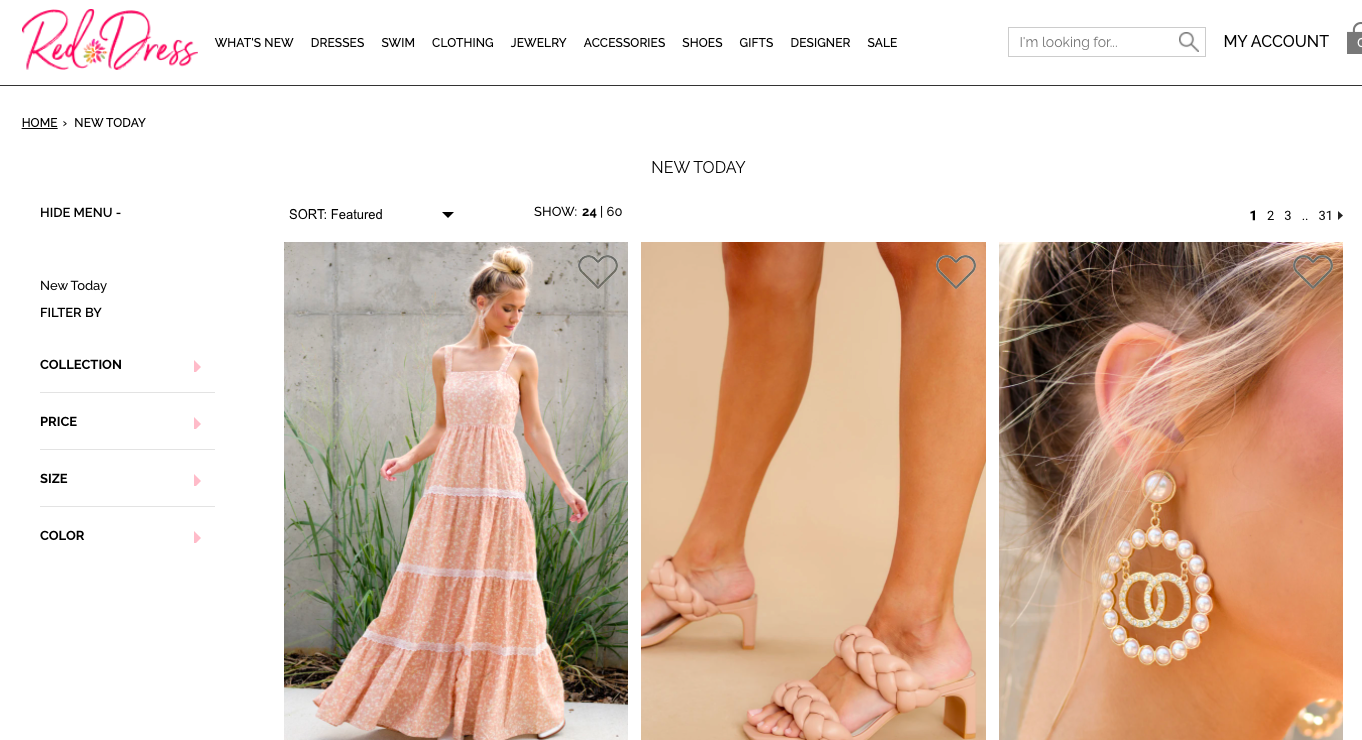Screen dimensions: 1362x740
Task: Open the Sale menu item
Action: (881, 43)
